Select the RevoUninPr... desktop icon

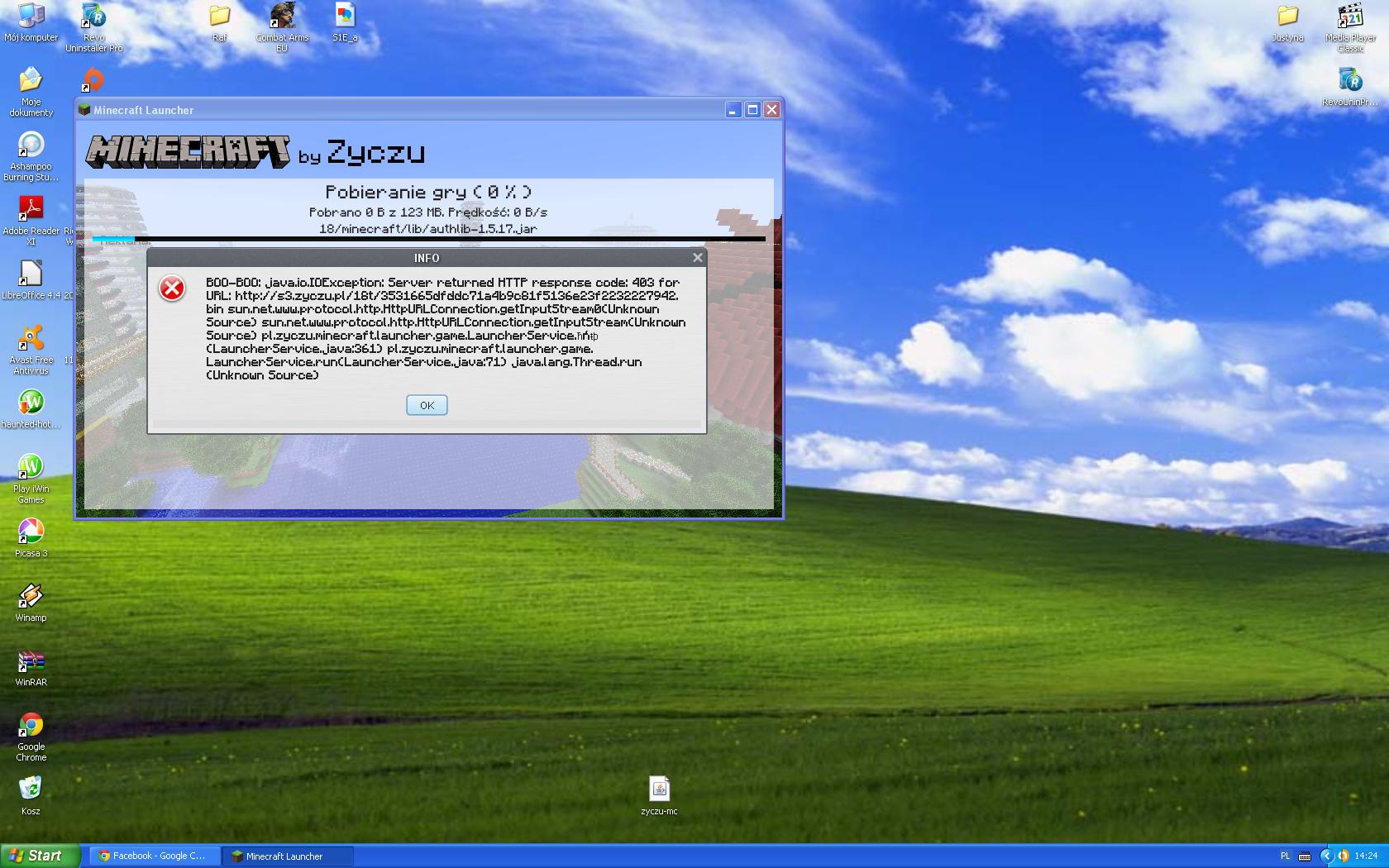(1350, 87)
